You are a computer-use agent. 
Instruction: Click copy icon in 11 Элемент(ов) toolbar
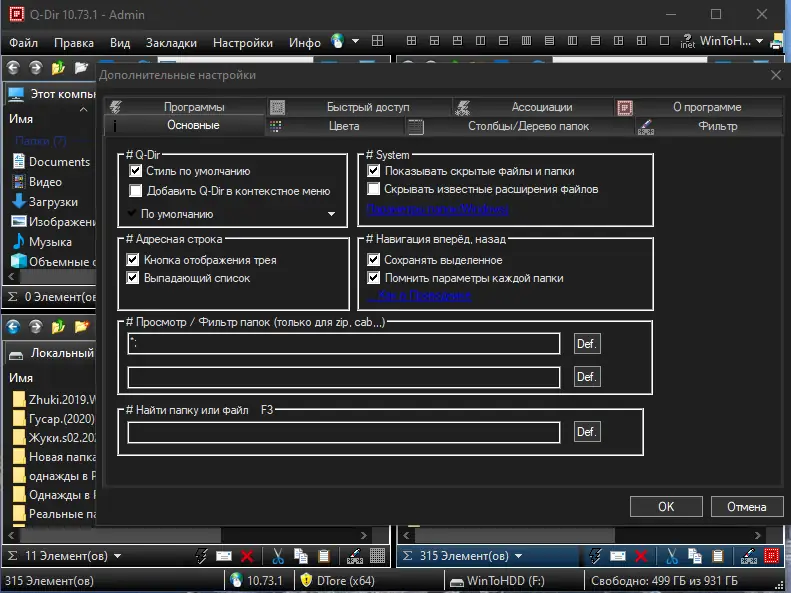click(x=301, y=556)
